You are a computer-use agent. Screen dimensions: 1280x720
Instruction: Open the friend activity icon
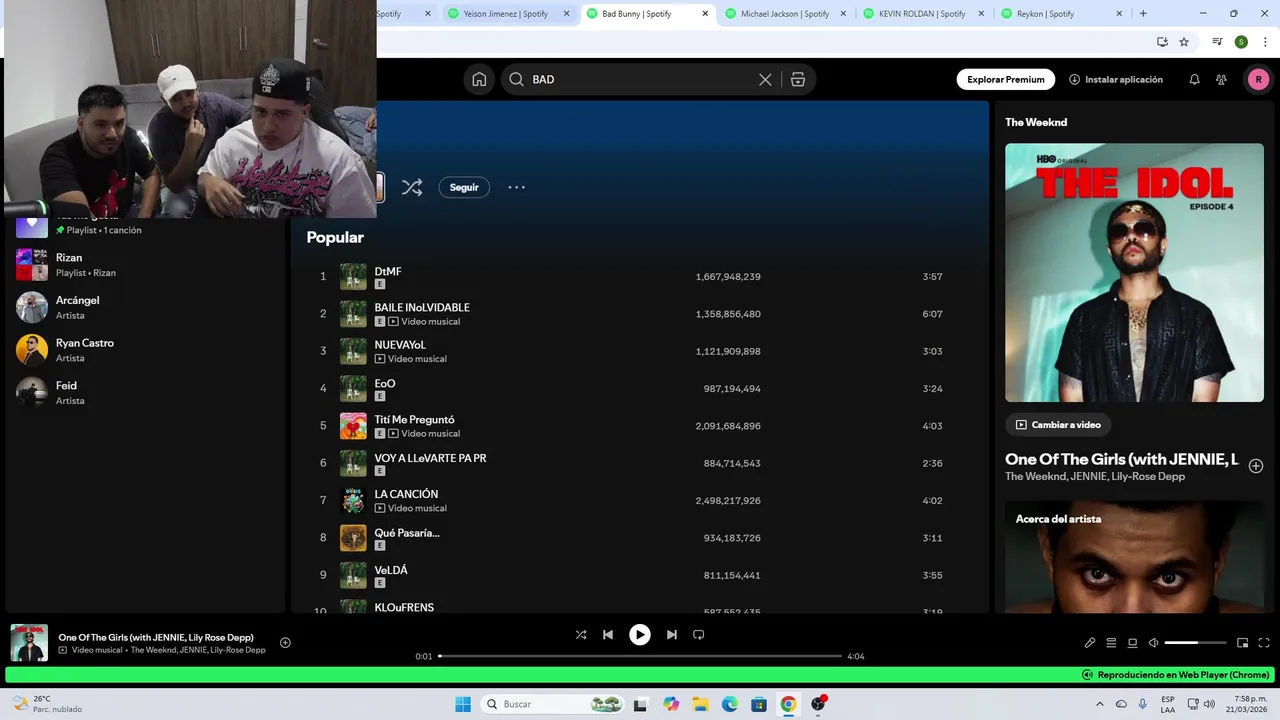pyautogui.click(x=1221, y=79)
